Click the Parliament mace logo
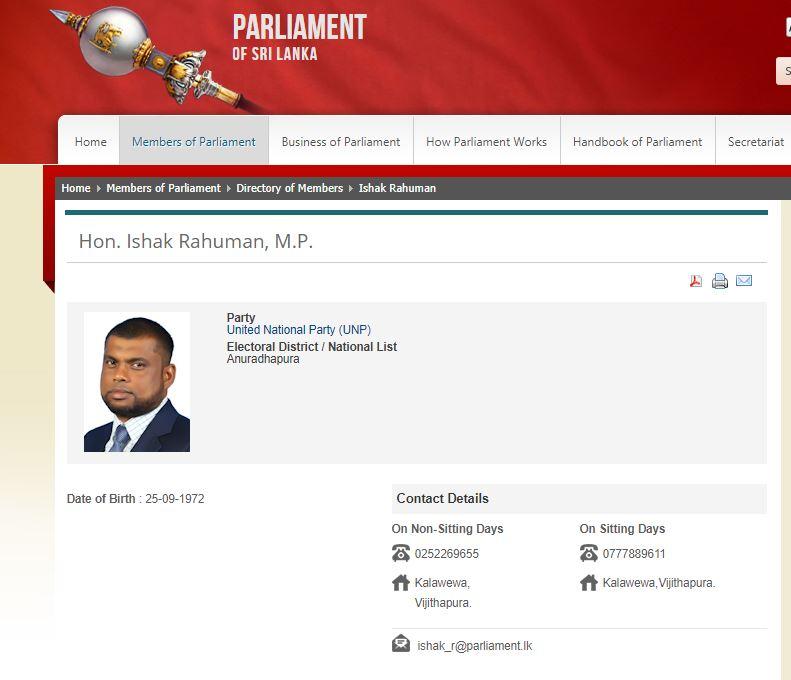Viewport: 791px width, 680px height. tap(151, 56)
